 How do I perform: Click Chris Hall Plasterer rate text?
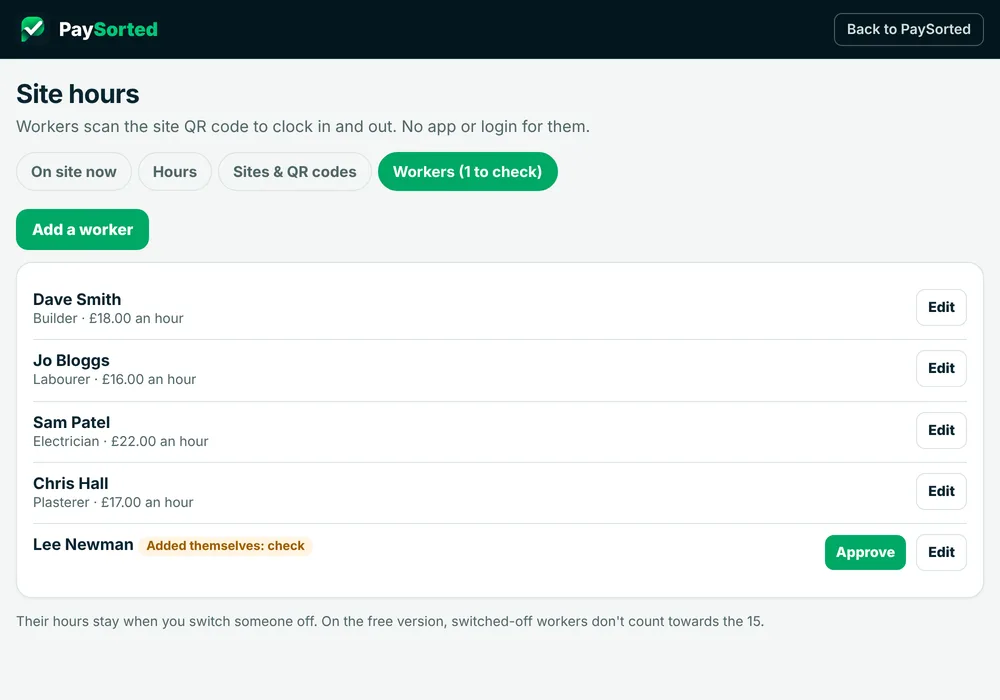[113, 502]
